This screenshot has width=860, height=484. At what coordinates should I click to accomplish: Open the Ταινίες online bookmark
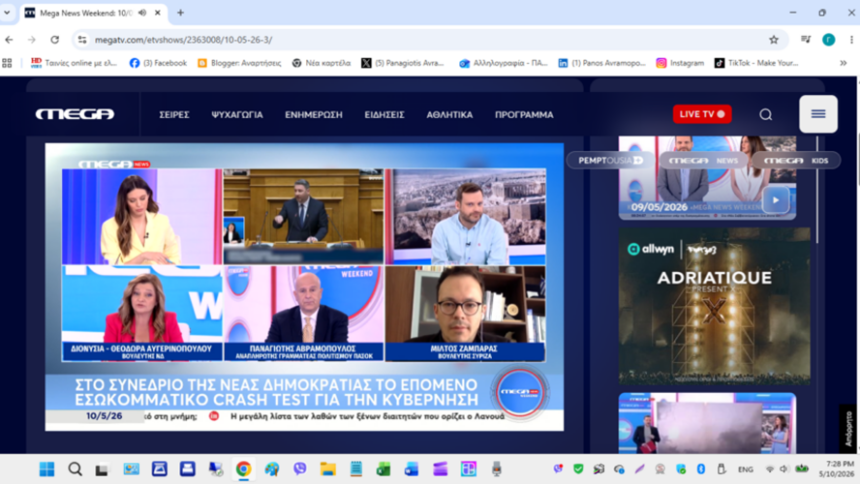click(x=74, y=63)
